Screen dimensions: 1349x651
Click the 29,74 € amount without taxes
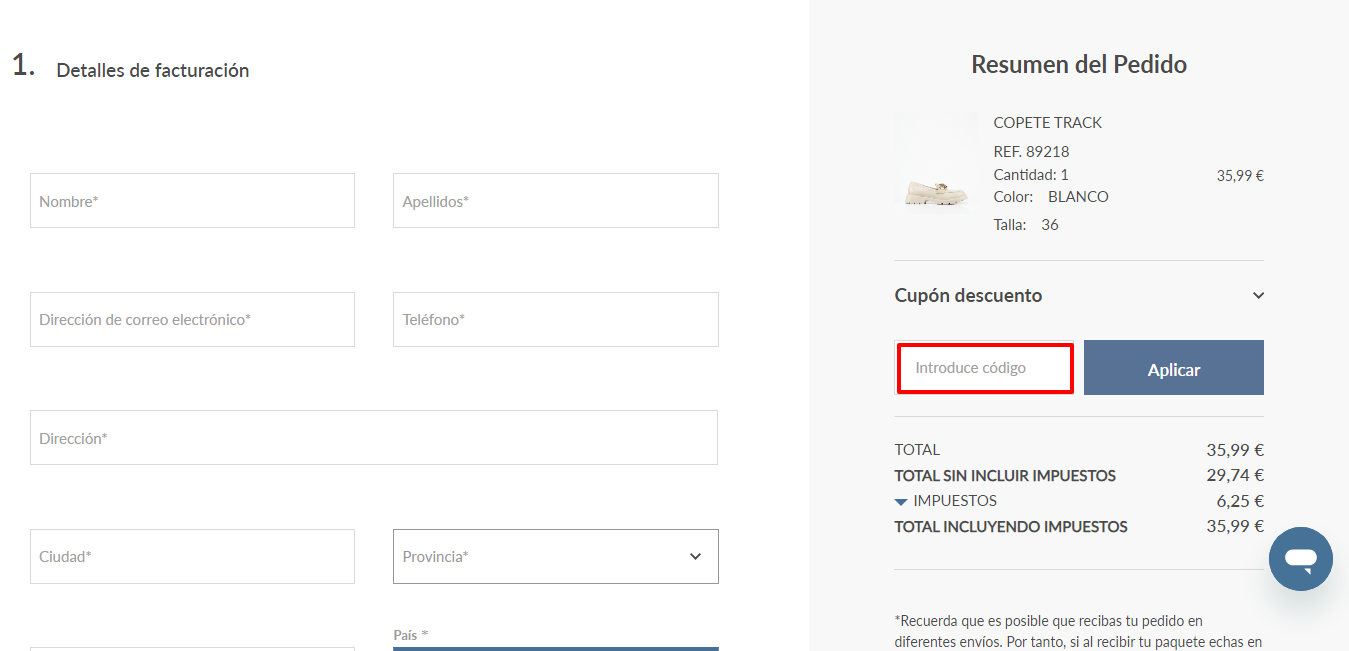click(1235, 476)
